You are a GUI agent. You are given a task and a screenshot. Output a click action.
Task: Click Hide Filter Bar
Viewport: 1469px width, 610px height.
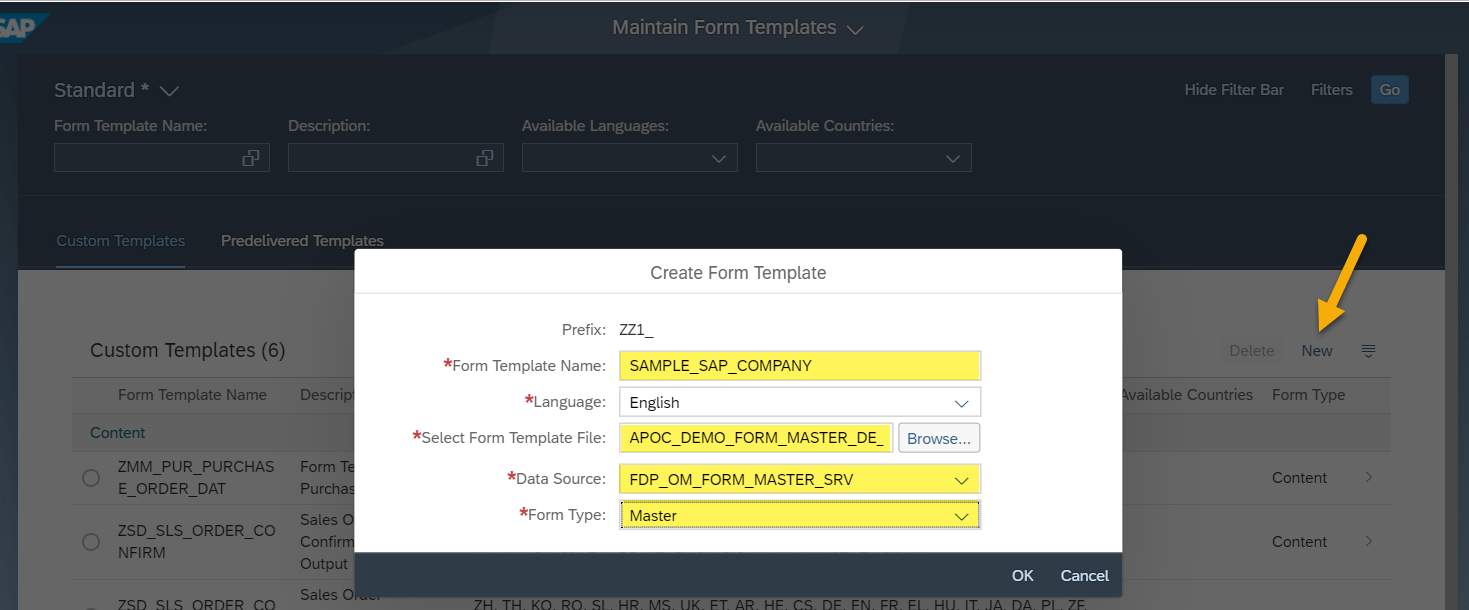1234,90
